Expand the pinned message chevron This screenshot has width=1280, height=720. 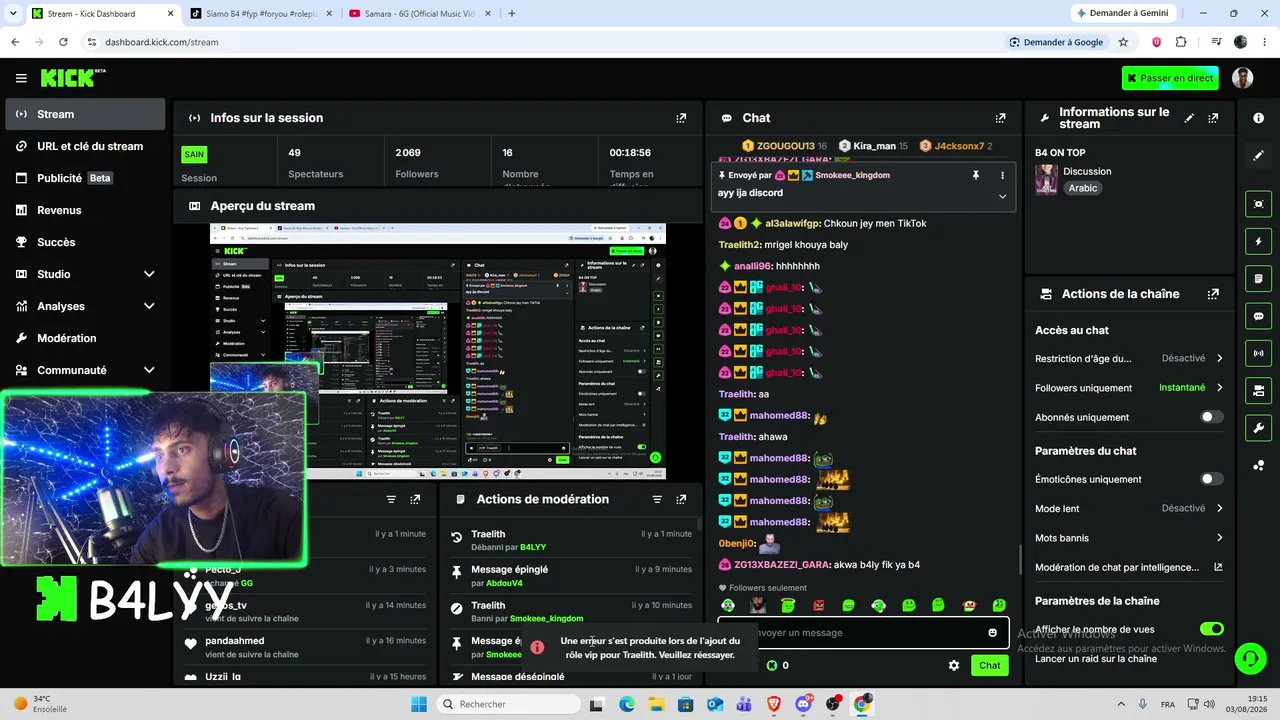point(1002,196)
